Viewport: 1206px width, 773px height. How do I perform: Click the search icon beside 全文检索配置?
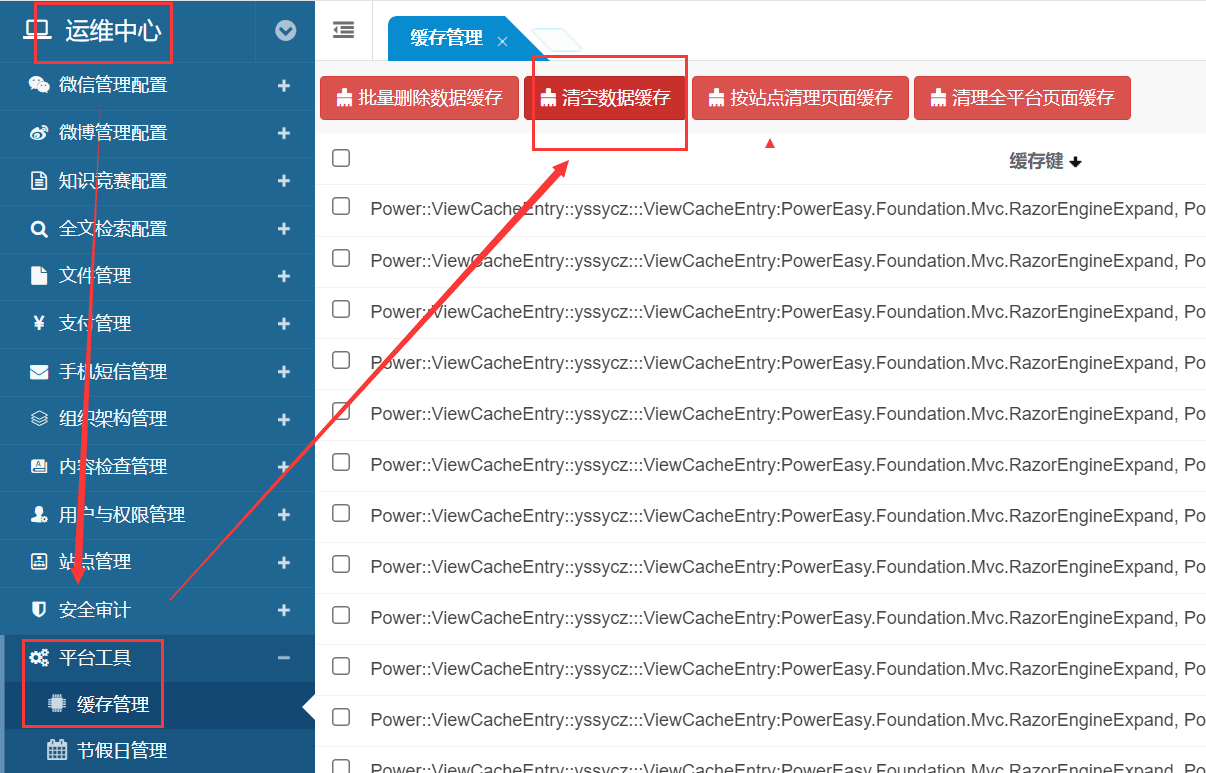point(39,229)
